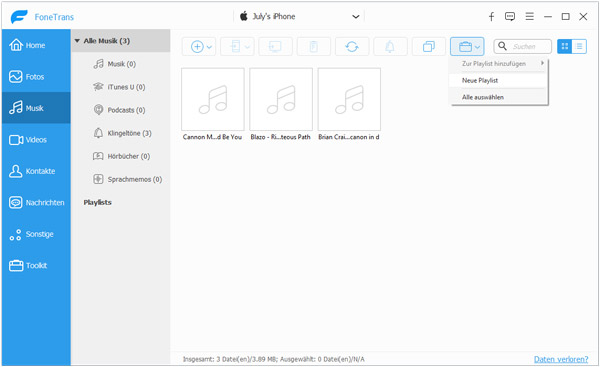This screenshot has width=600, height=367.
Task: Click the Daten verloren? link
Action: point(561,359)
